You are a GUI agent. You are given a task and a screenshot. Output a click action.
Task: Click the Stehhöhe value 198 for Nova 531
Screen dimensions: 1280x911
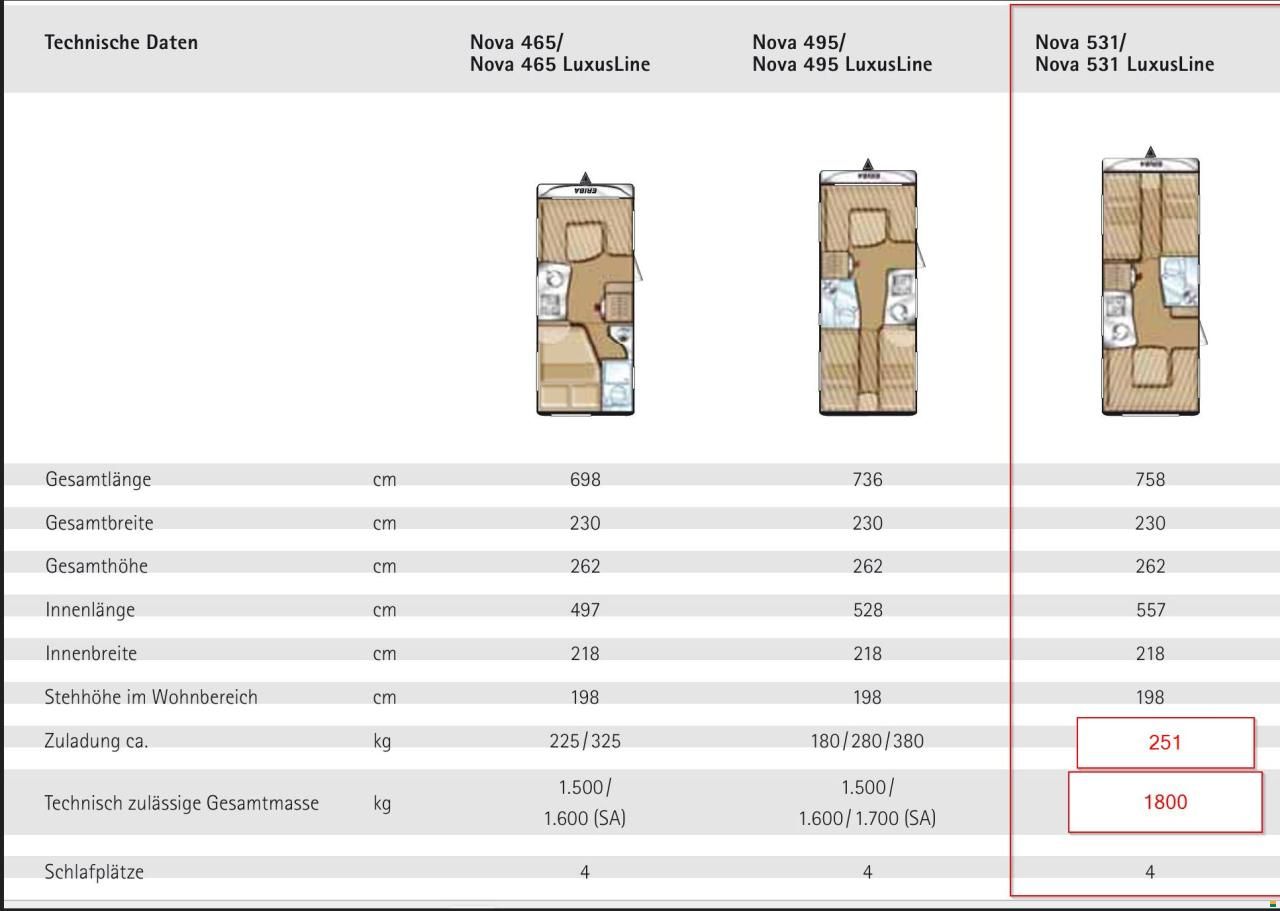pos(1150,697)
